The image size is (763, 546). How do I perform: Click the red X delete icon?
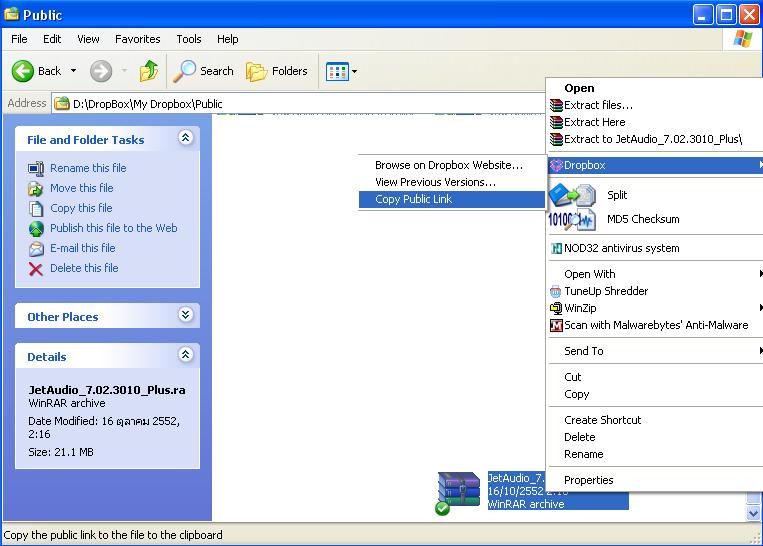[x=36, y=269]
